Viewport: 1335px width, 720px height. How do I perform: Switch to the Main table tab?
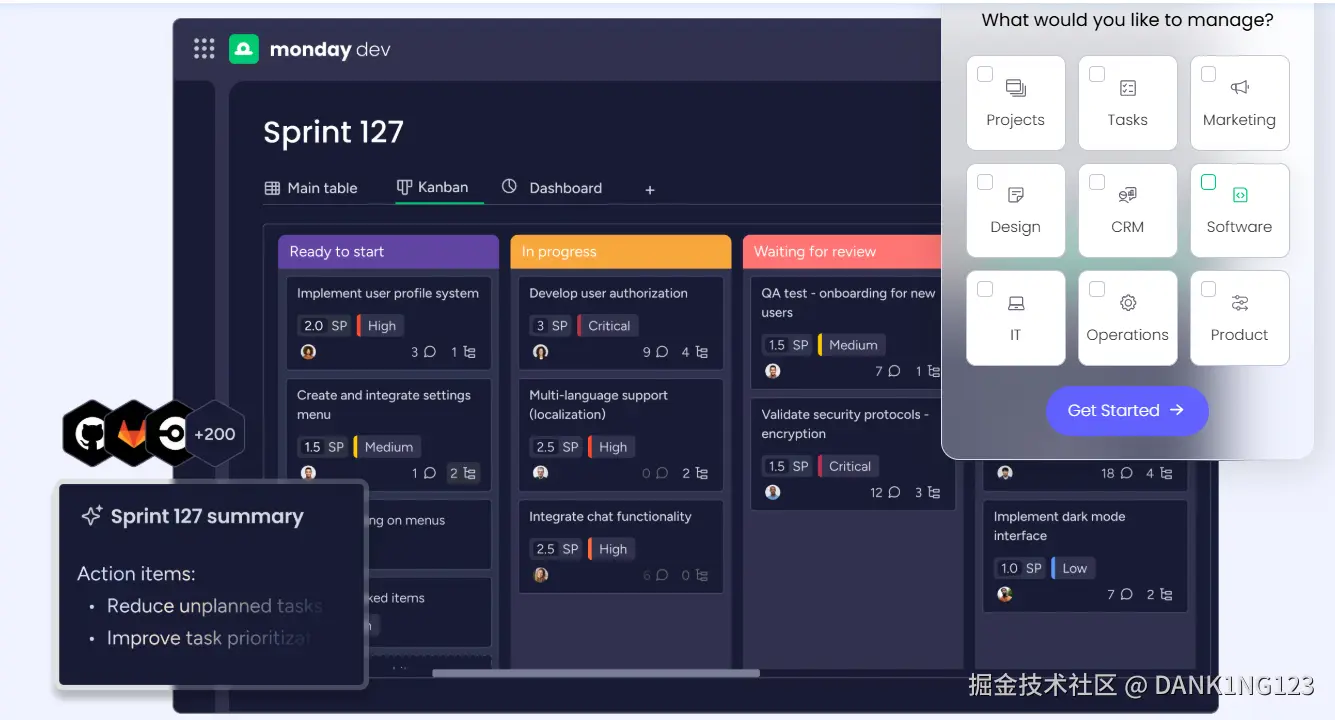click(x=311, y=188)
